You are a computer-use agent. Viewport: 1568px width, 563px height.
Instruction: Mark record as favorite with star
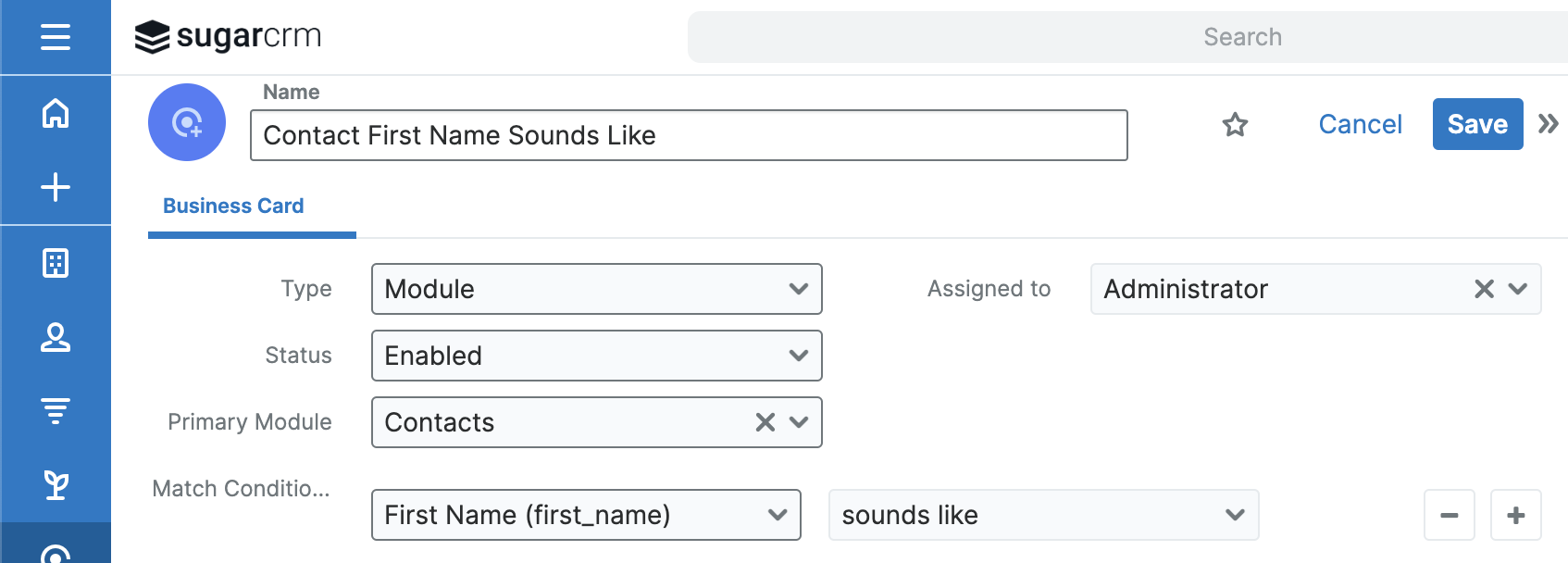[x=1235, y=124]
